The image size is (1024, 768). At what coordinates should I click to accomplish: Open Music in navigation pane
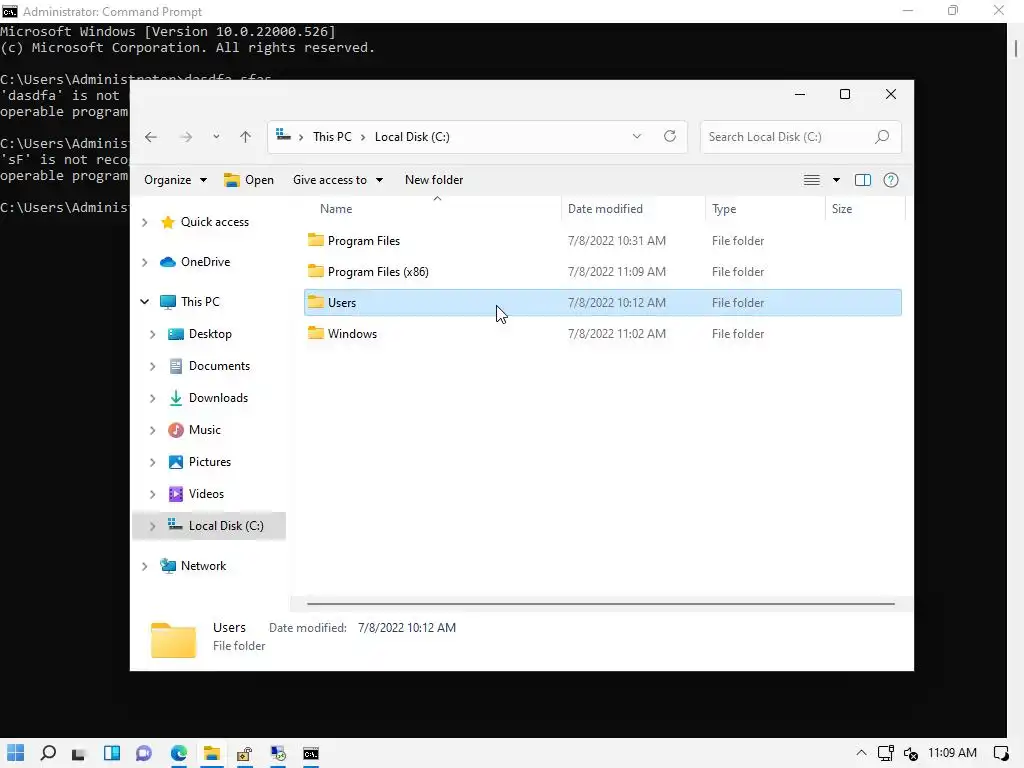pos(204,430)
